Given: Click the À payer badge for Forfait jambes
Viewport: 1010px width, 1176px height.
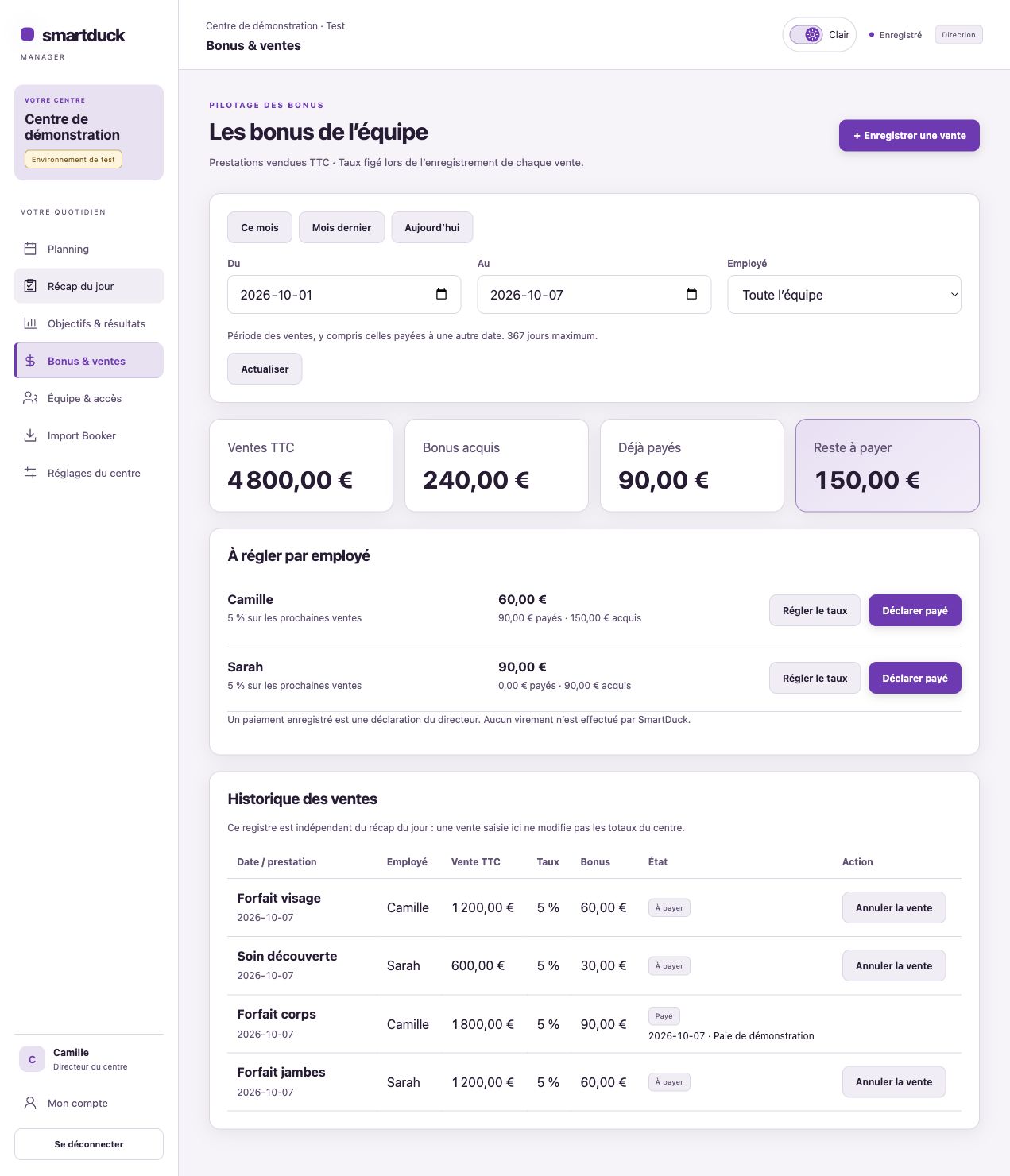Looking at the screenshot, I should pos(669,1081).
